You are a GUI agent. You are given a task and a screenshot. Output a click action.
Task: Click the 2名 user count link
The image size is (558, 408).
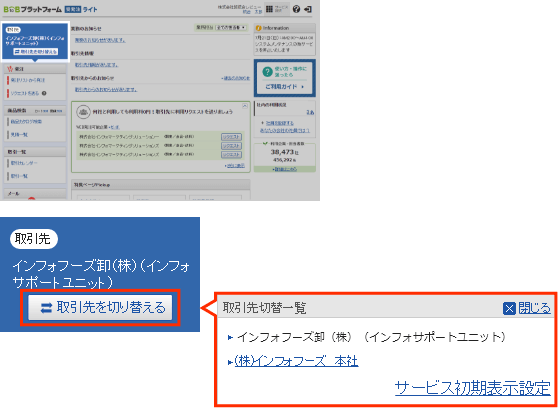tap(311, 112)
